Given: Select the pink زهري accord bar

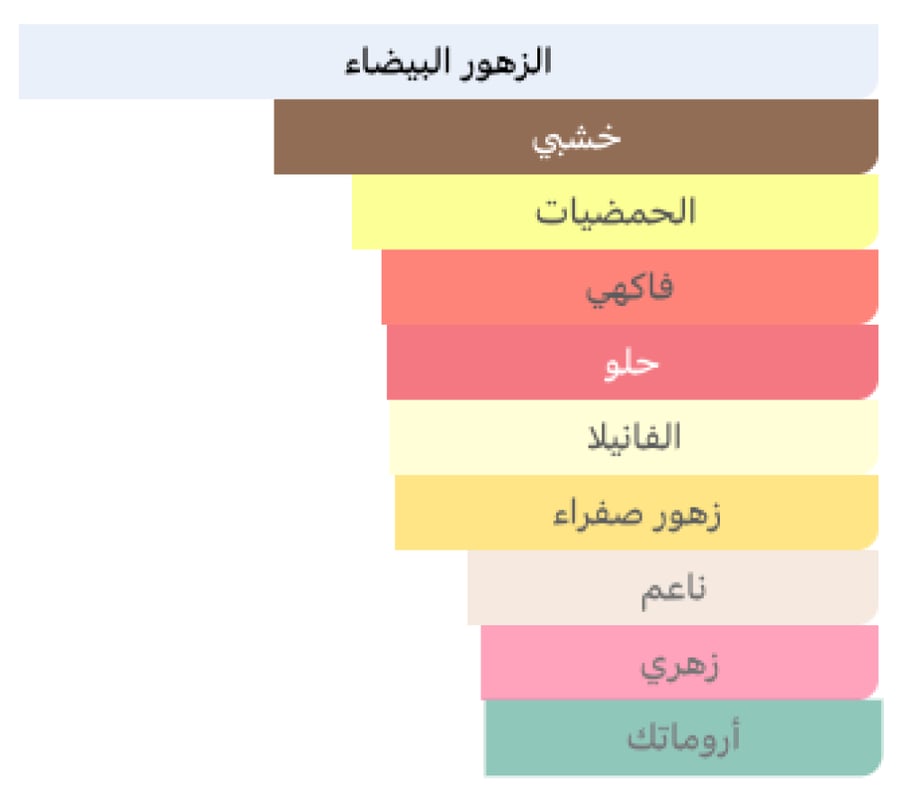Looking at the screenshot, I should pos(680,663).
